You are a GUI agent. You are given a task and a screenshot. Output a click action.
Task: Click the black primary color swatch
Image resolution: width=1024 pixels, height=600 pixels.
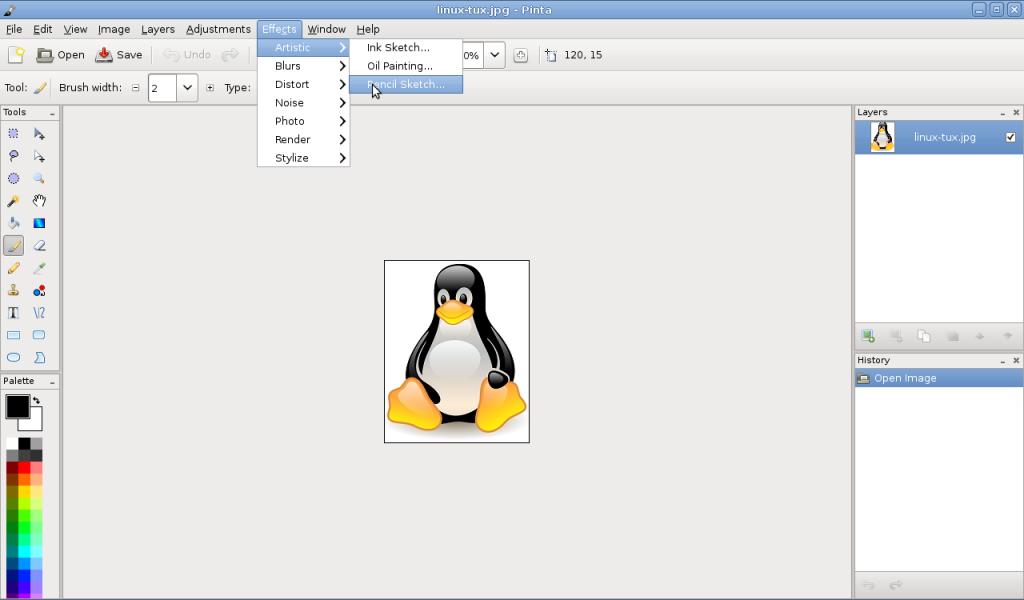16,405
